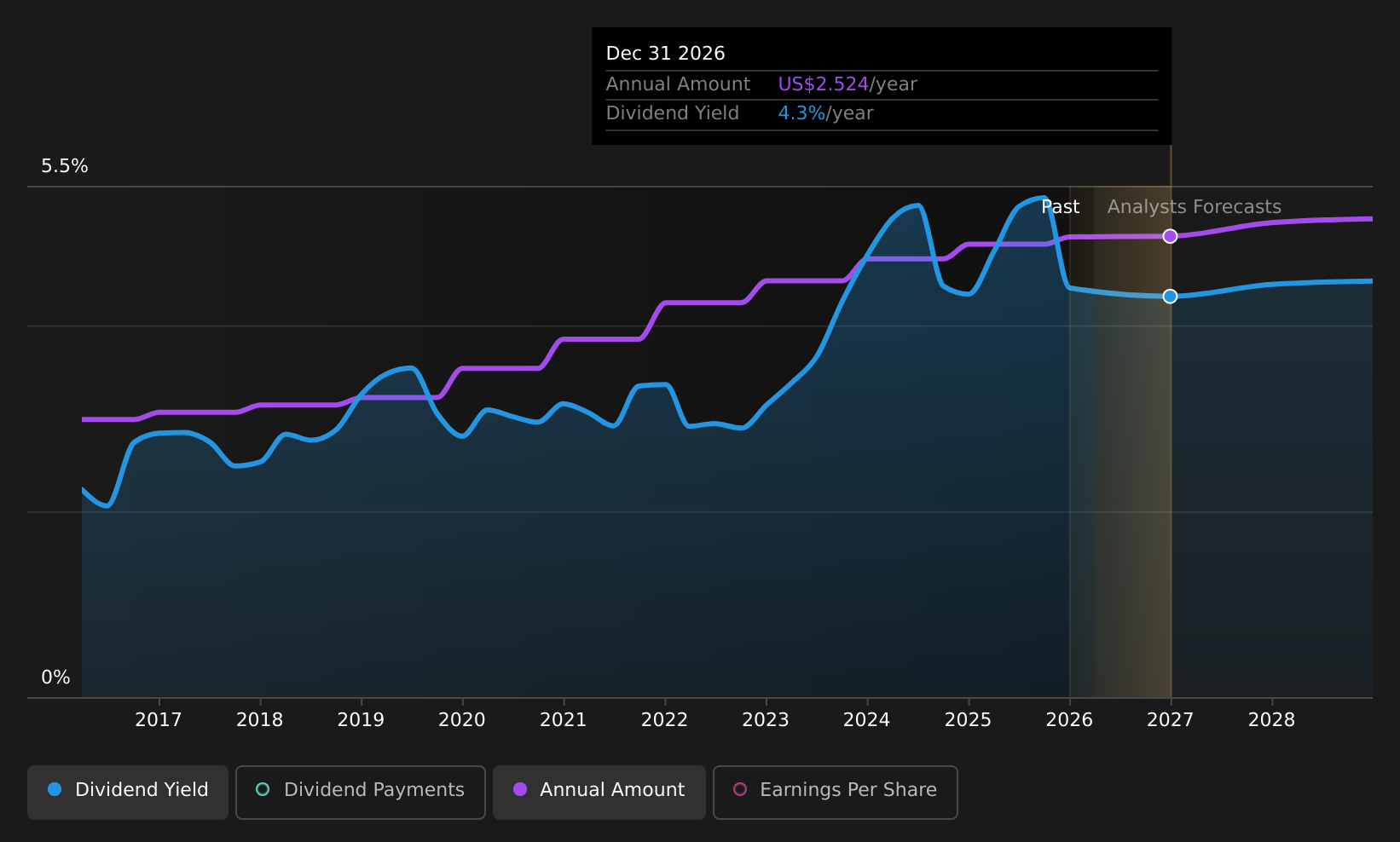Select the purple forecast marker on Annual Amount line
Viewport: 1400px width, 842px height.
point(1170,236)
